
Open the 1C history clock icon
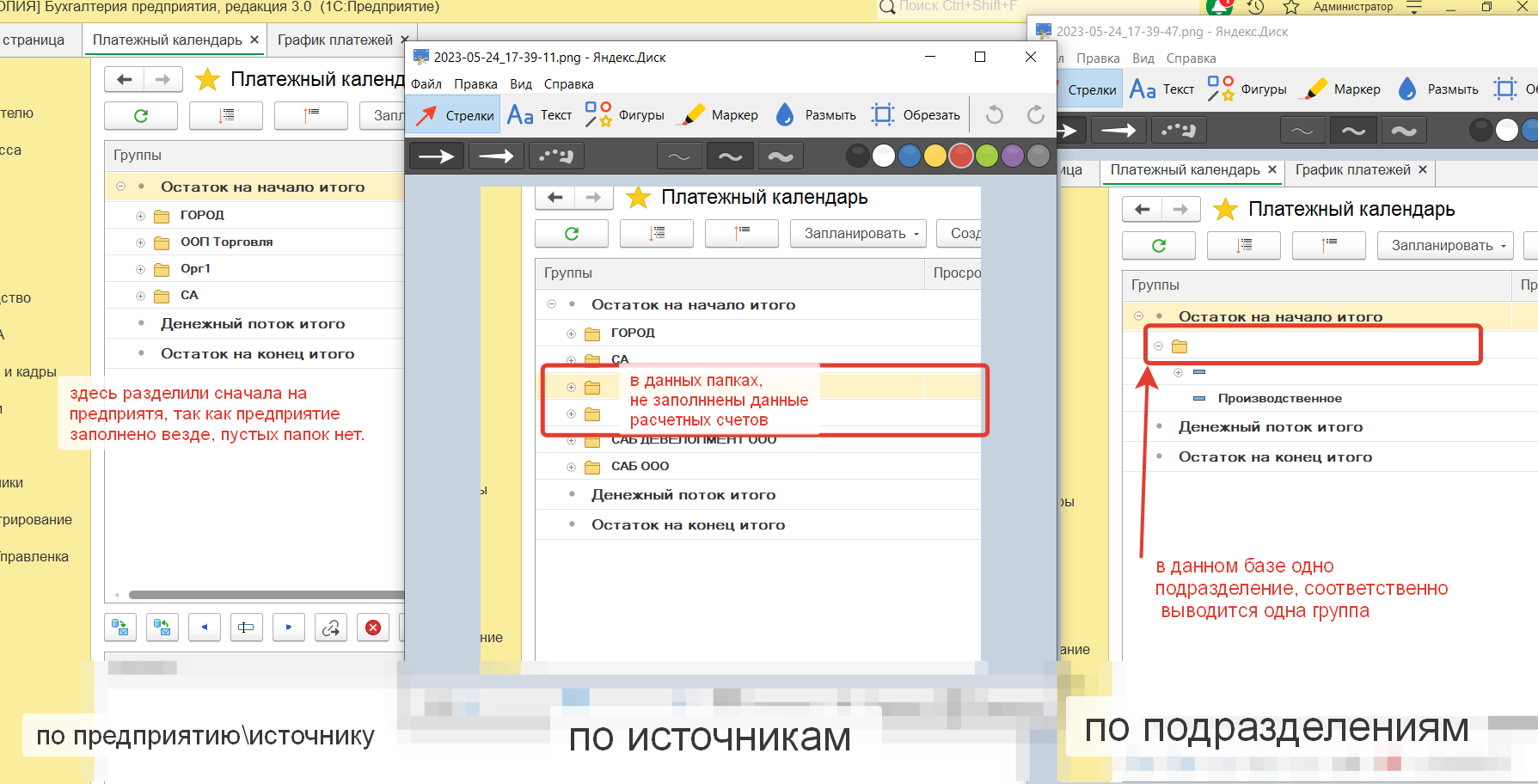coord(1256,7)
